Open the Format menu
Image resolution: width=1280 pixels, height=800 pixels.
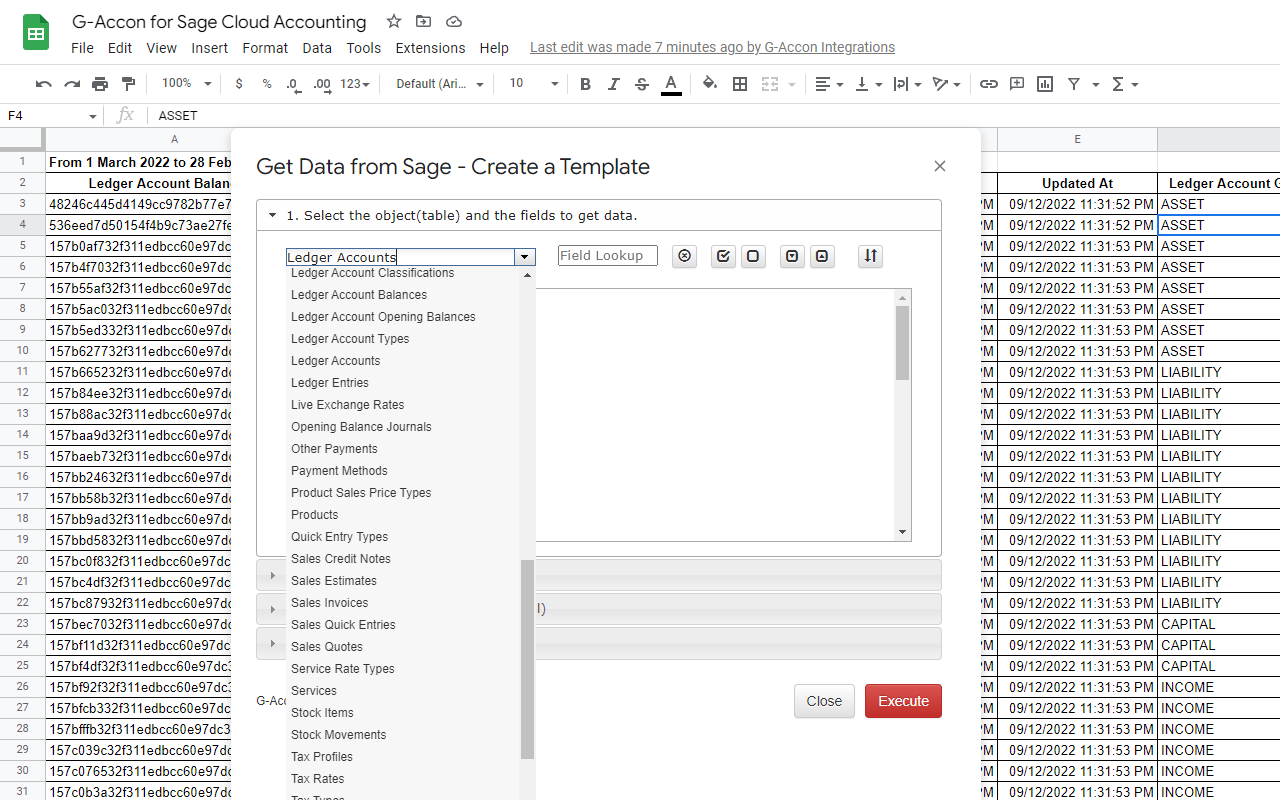click(x=265, y=48)
